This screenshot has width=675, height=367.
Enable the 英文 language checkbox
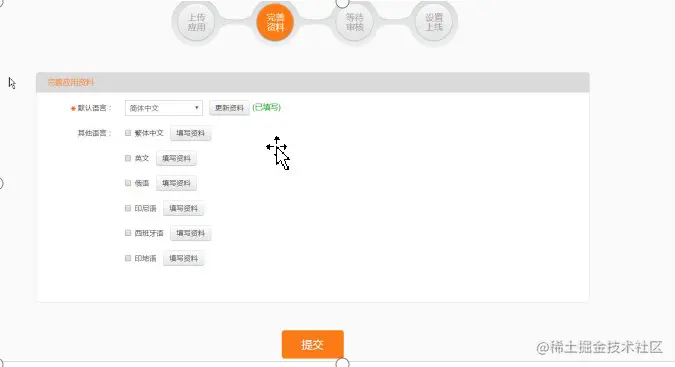[128, 158]
